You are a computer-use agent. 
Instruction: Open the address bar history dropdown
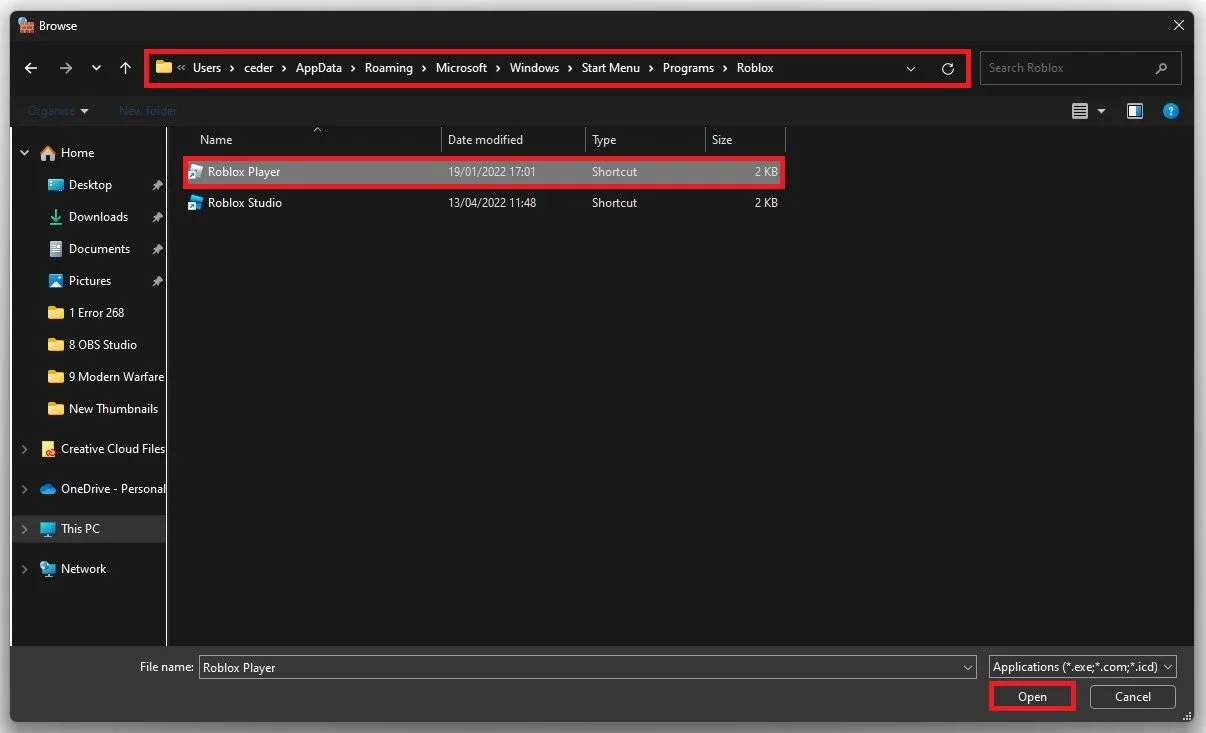pyautogui.click(x=910, y=69)
